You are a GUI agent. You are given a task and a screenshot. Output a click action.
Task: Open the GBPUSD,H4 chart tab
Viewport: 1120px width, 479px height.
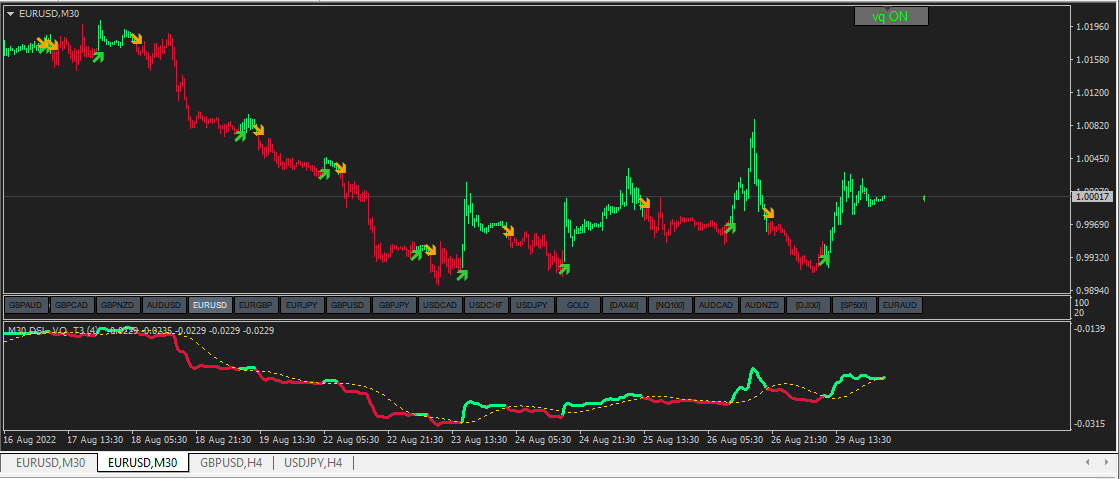coord(231,463)
